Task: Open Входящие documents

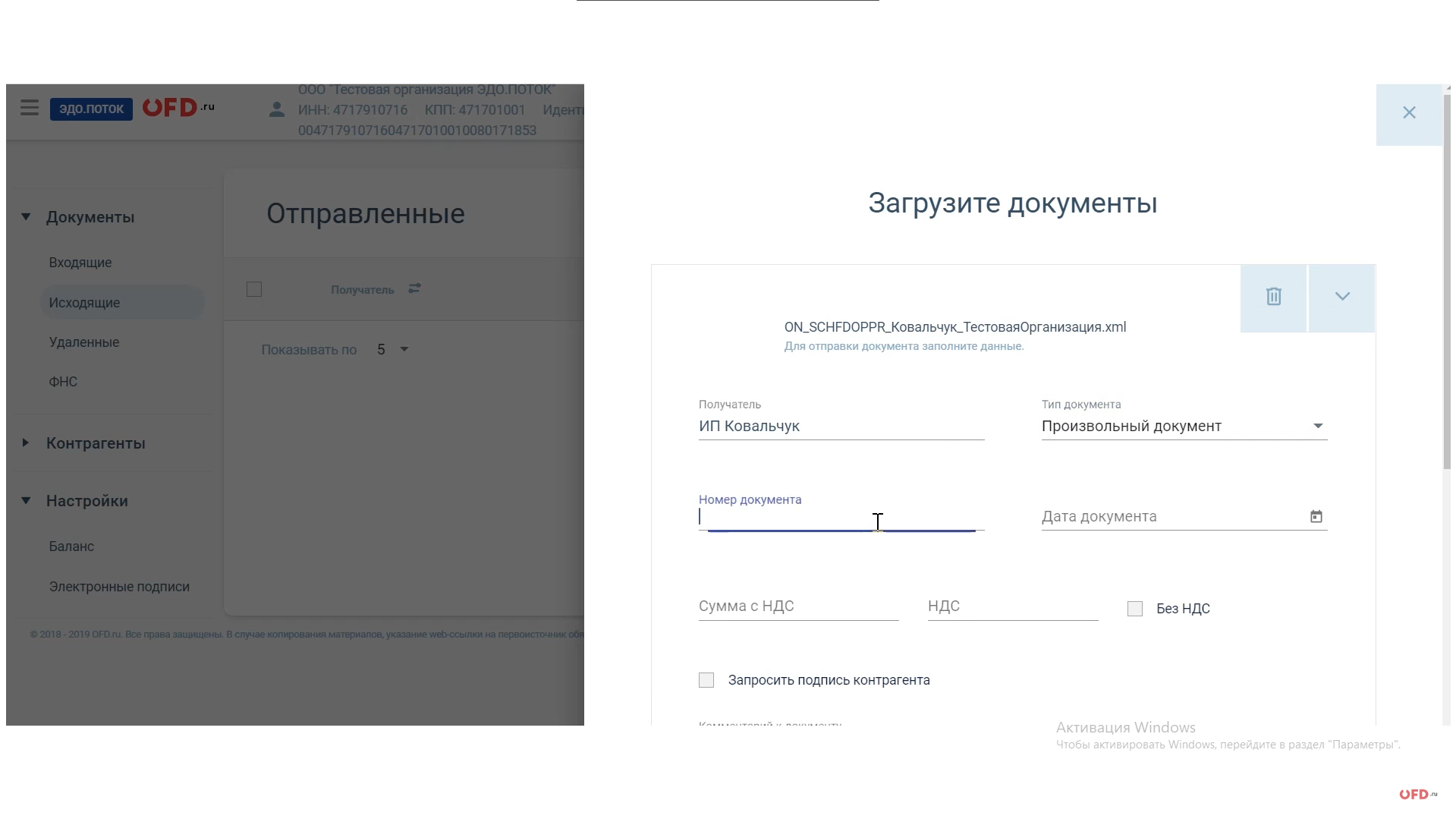Action: [80, 263]
